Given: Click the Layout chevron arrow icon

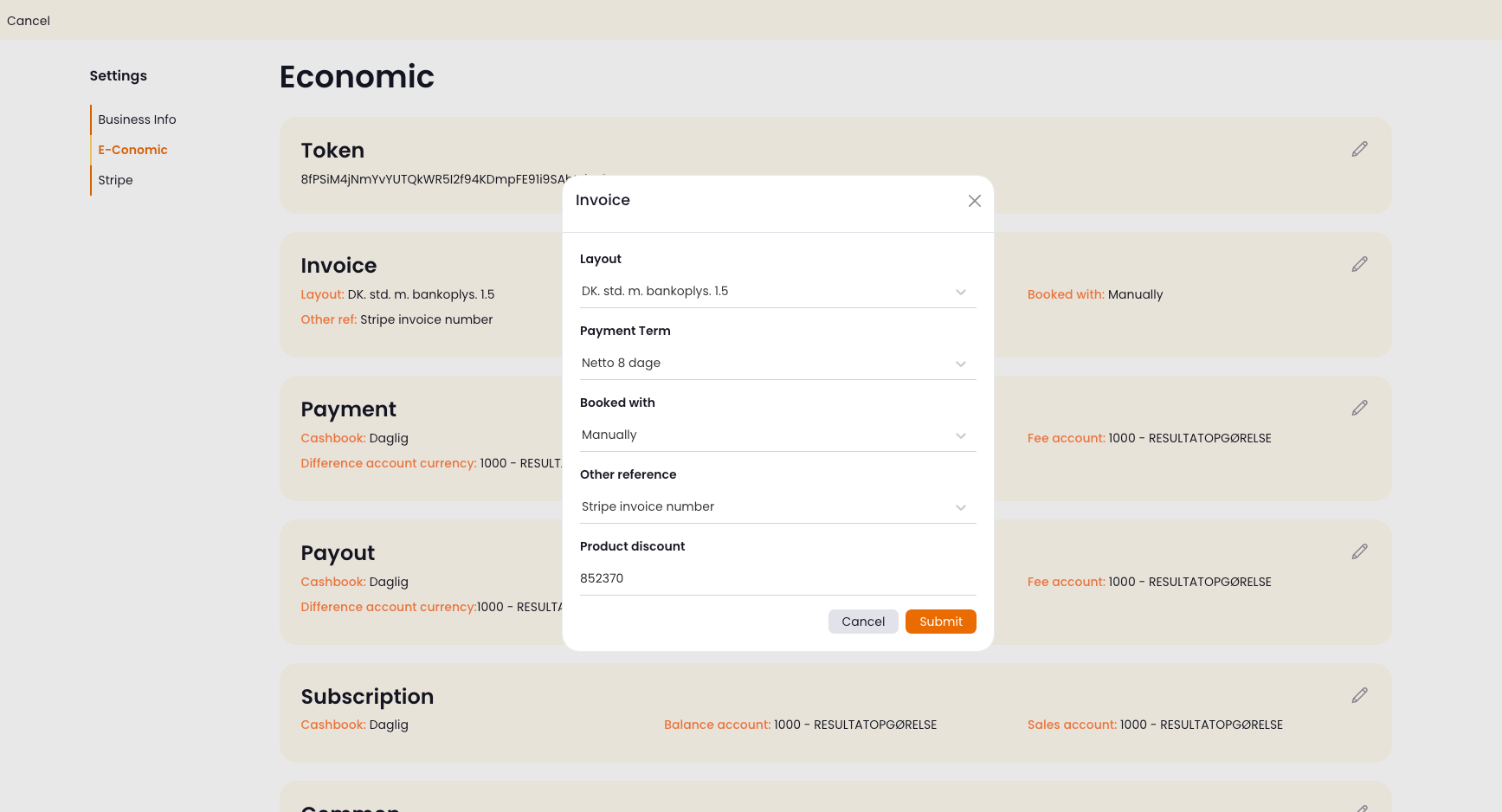Looking at the screenshot, I should (960, 293).
